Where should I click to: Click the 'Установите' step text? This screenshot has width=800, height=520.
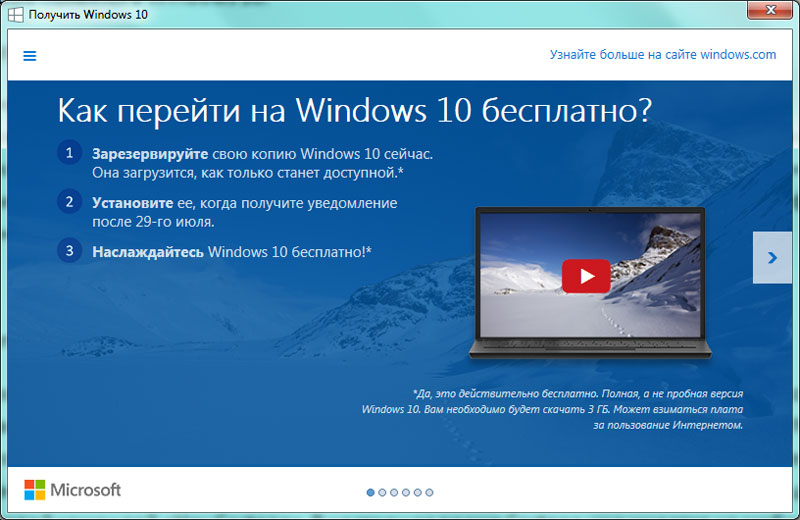coord(133,203)
